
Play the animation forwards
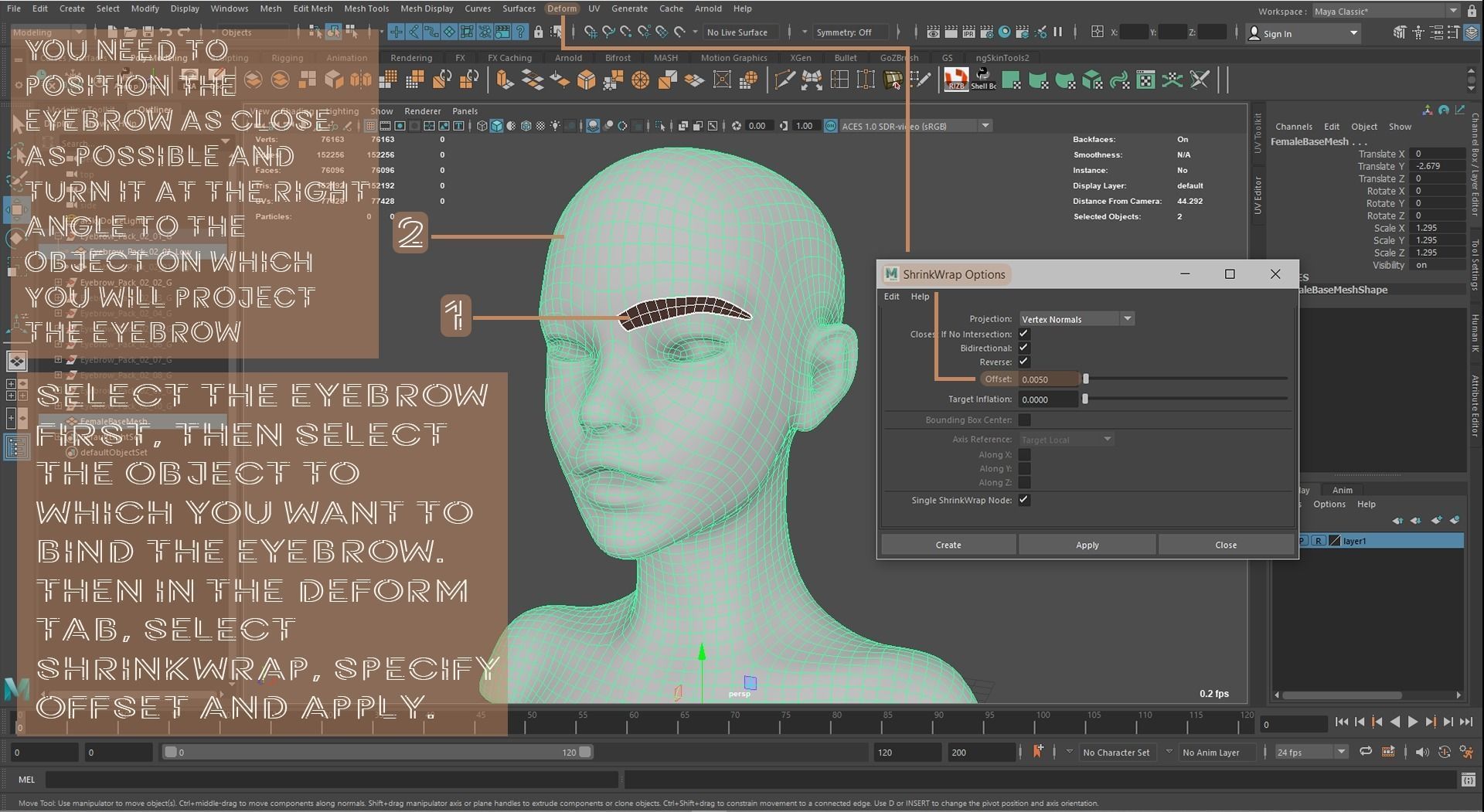tap(1413, 722)
